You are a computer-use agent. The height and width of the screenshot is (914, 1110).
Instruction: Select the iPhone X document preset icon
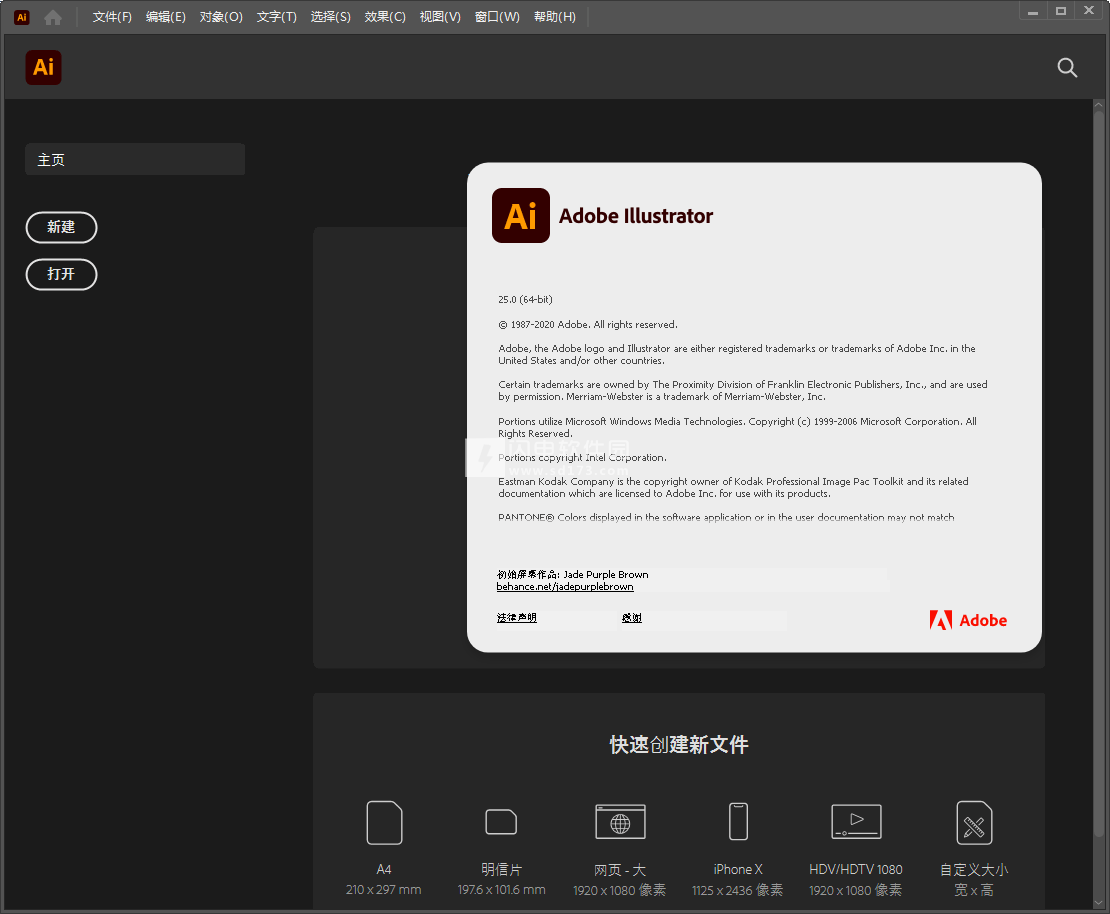tap(738, 821)
